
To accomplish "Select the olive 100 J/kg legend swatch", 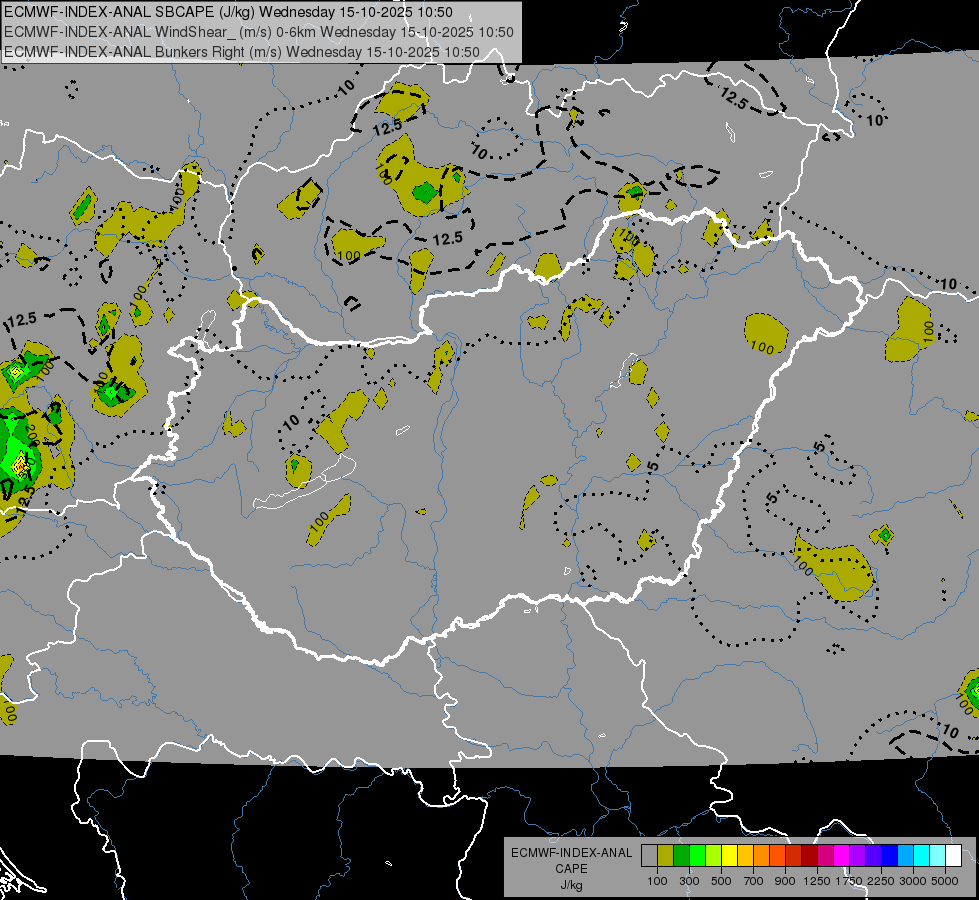I will coord(665,856).
